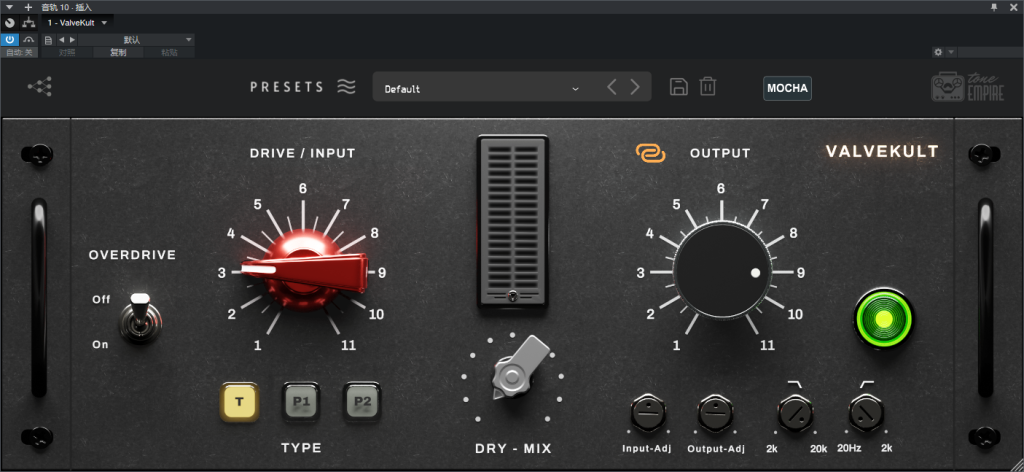1024x472 pixels.
Task: Click the Input-Adj trim knob
Action: [x=648, y=414]
